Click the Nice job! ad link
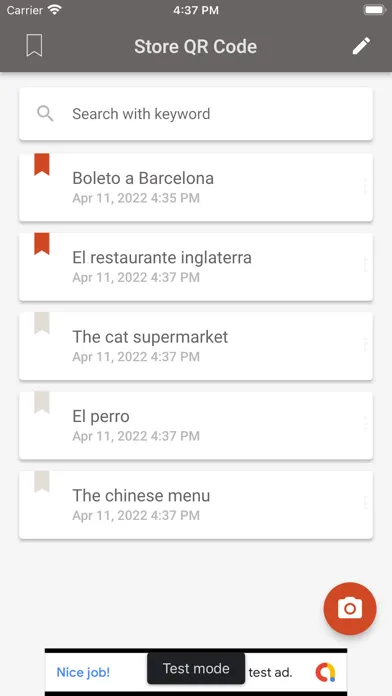392x696 pixels. [x=83, y=672]
